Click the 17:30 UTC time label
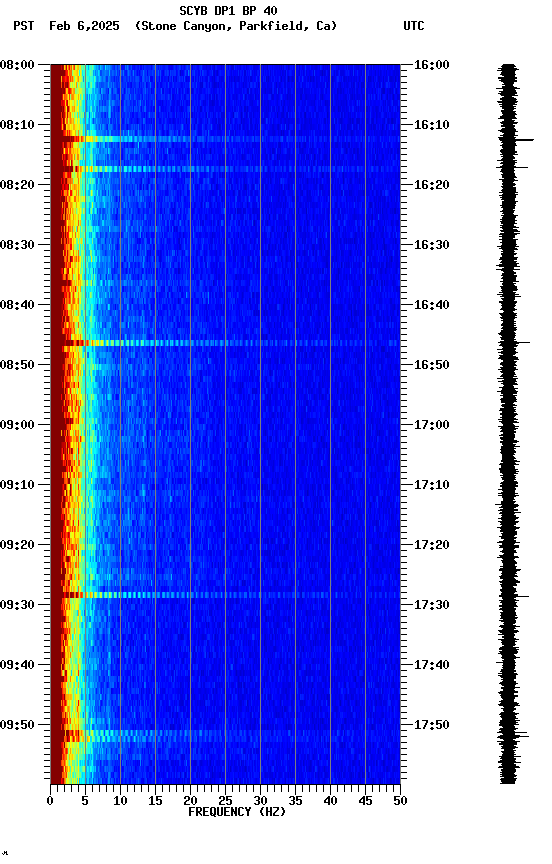The image size is (552, 864). pyautogui.click(x=431, y=605)
